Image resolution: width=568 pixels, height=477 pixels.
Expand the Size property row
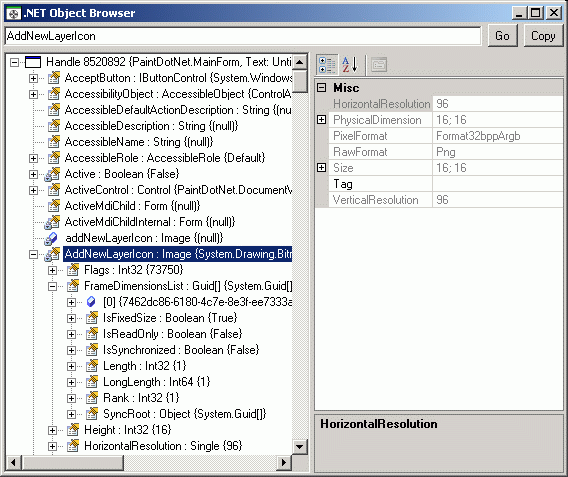click(322, 167)
